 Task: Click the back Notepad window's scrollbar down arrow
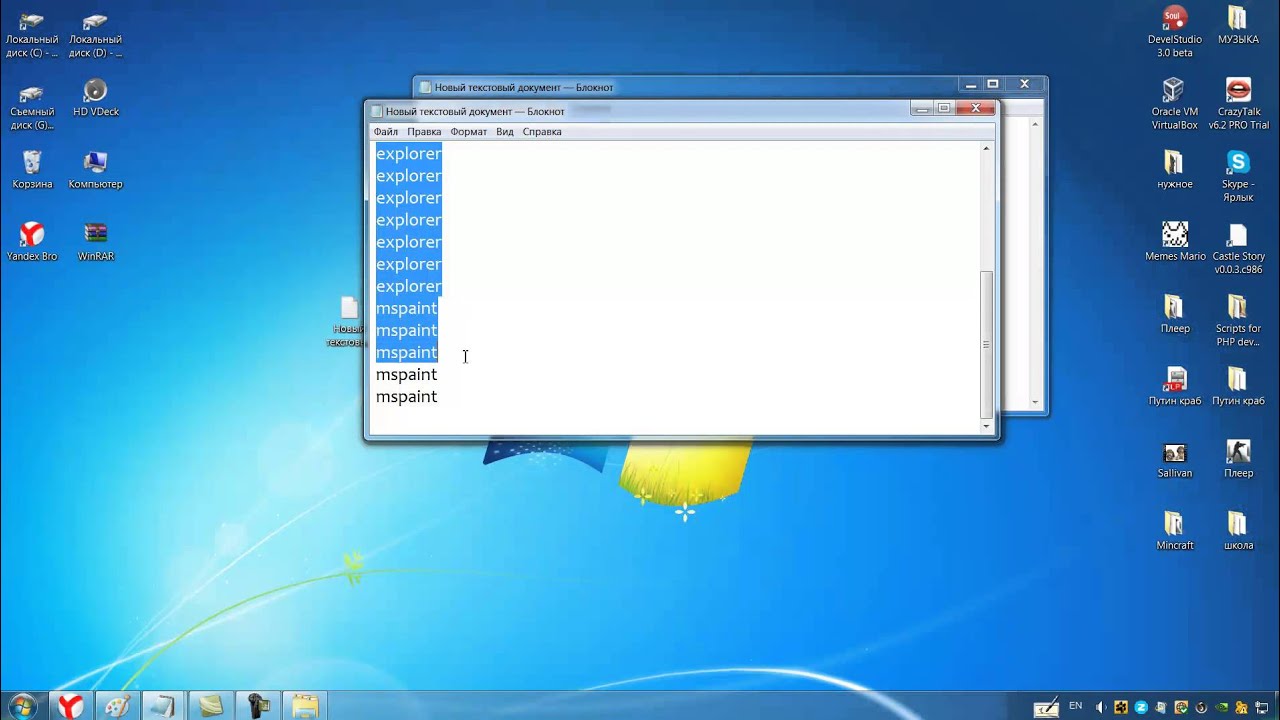click(1035, 402)
